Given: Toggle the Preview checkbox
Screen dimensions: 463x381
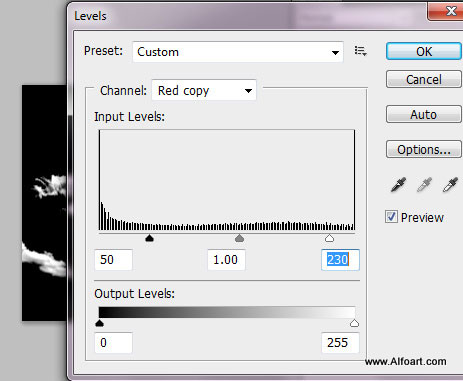Looking at the screenshot, I should 391,217.
